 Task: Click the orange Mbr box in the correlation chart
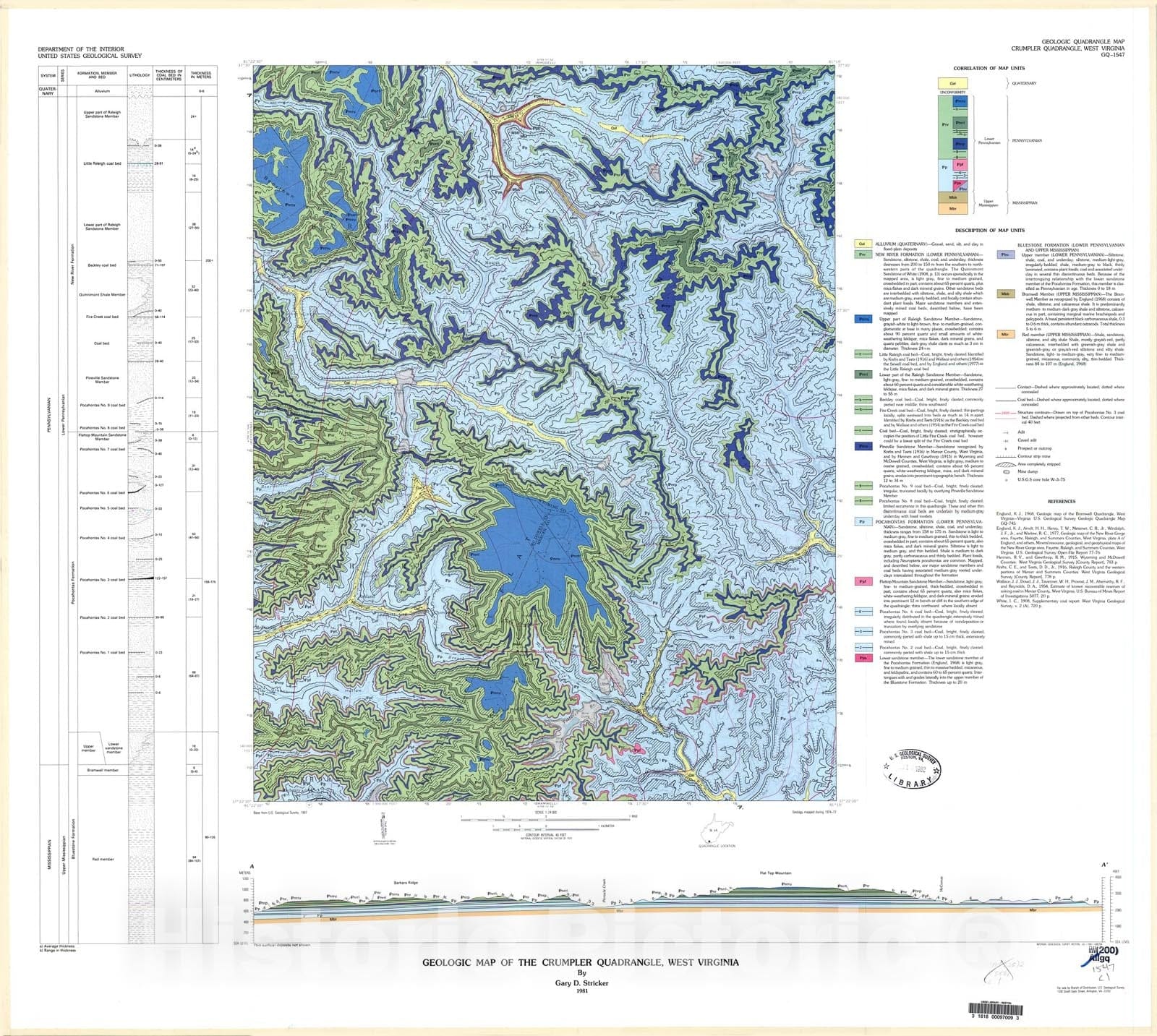[x=952, y=208]
